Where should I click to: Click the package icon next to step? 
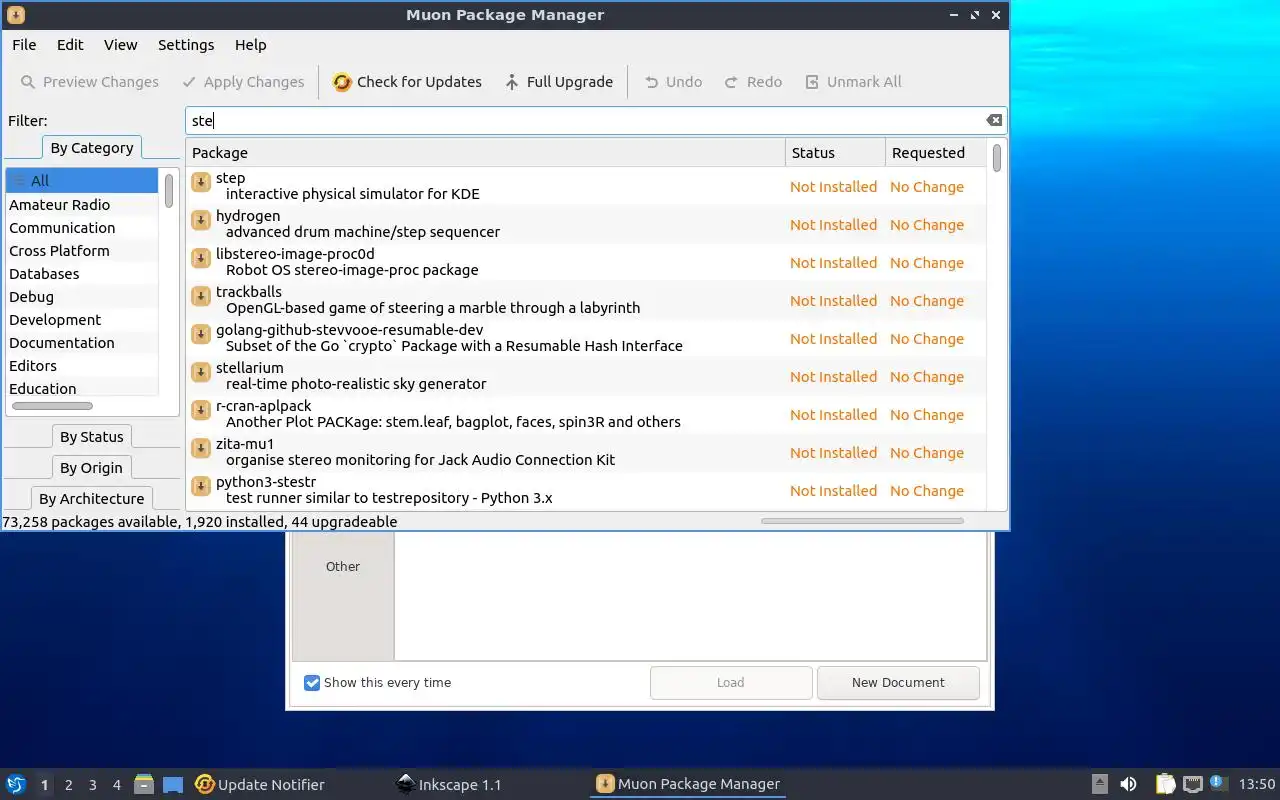point(201,182)
